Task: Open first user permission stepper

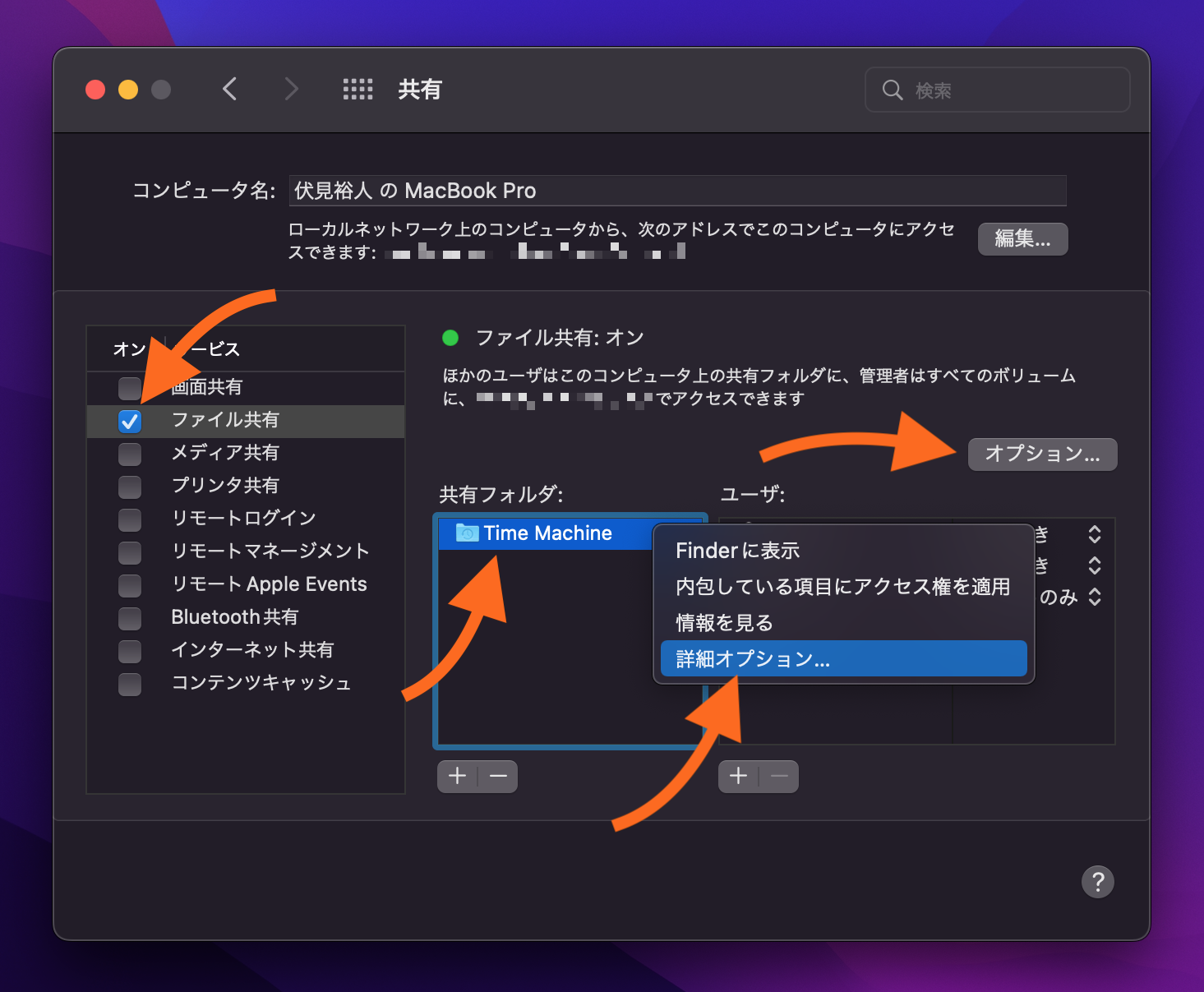Action: point(1094,534)
